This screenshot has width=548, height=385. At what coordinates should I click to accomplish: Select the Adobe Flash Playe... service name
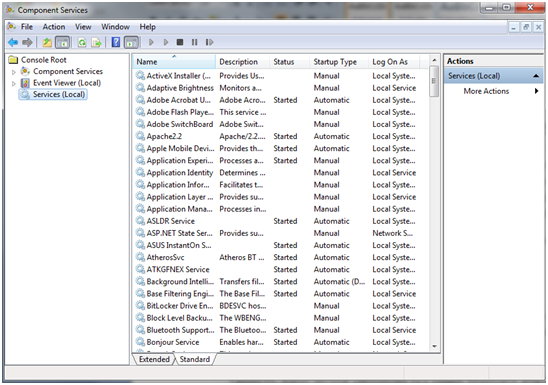[x=180, y=112]
